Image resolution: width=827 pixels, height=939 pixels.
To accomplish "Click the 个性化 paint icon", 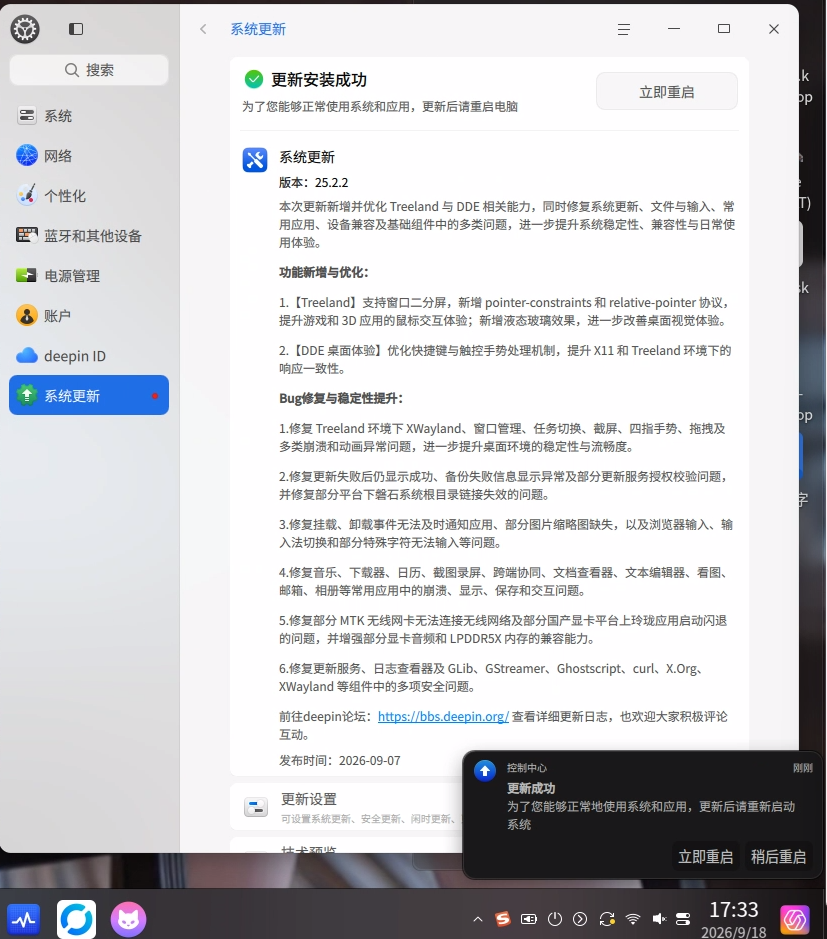I will 26,195.
